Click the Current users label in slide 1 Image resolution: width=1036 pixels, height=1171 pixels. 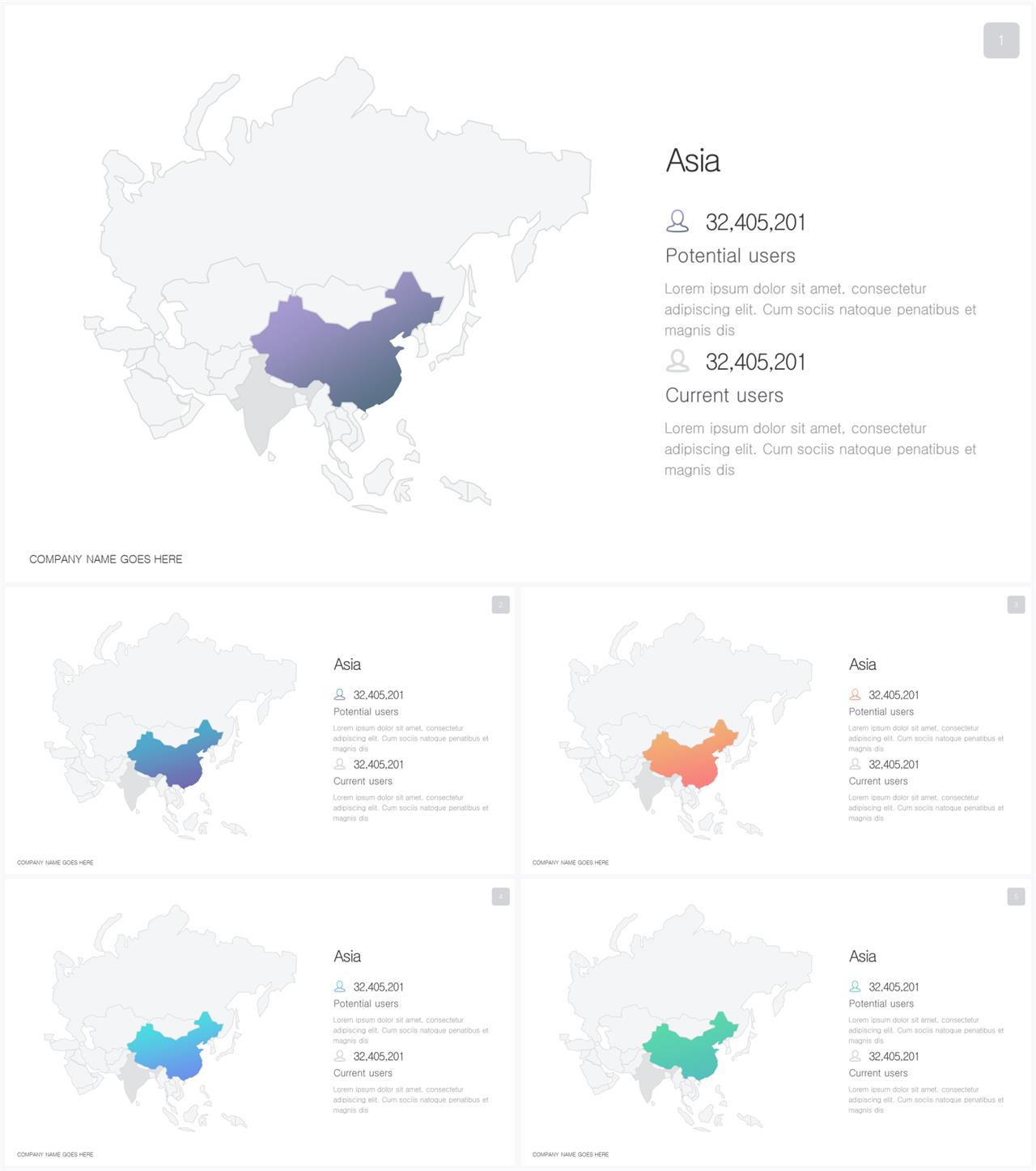[724, 396]
